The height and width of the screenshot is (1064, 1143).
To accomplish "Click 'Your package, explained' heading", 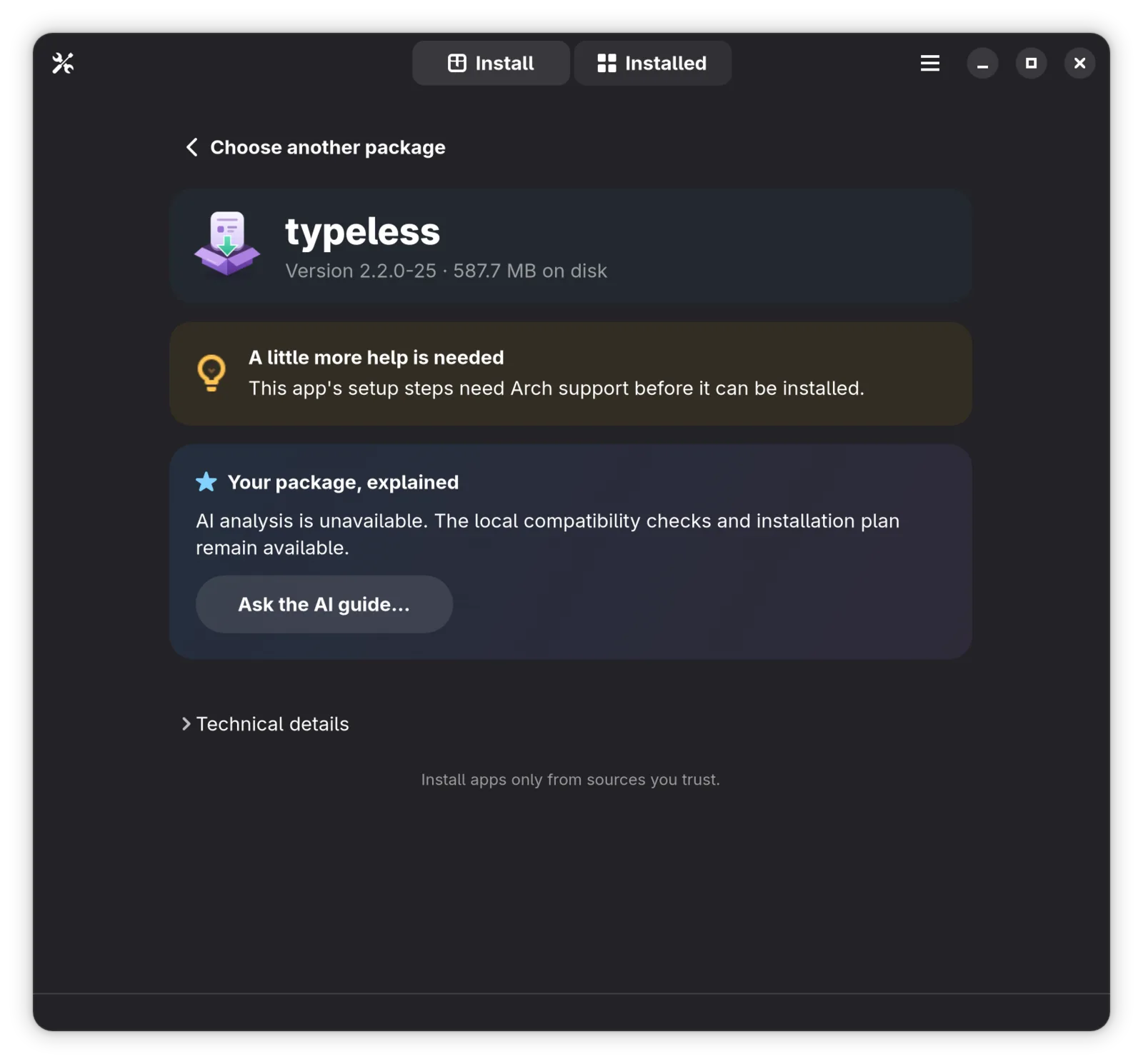I will coord(344,483).
